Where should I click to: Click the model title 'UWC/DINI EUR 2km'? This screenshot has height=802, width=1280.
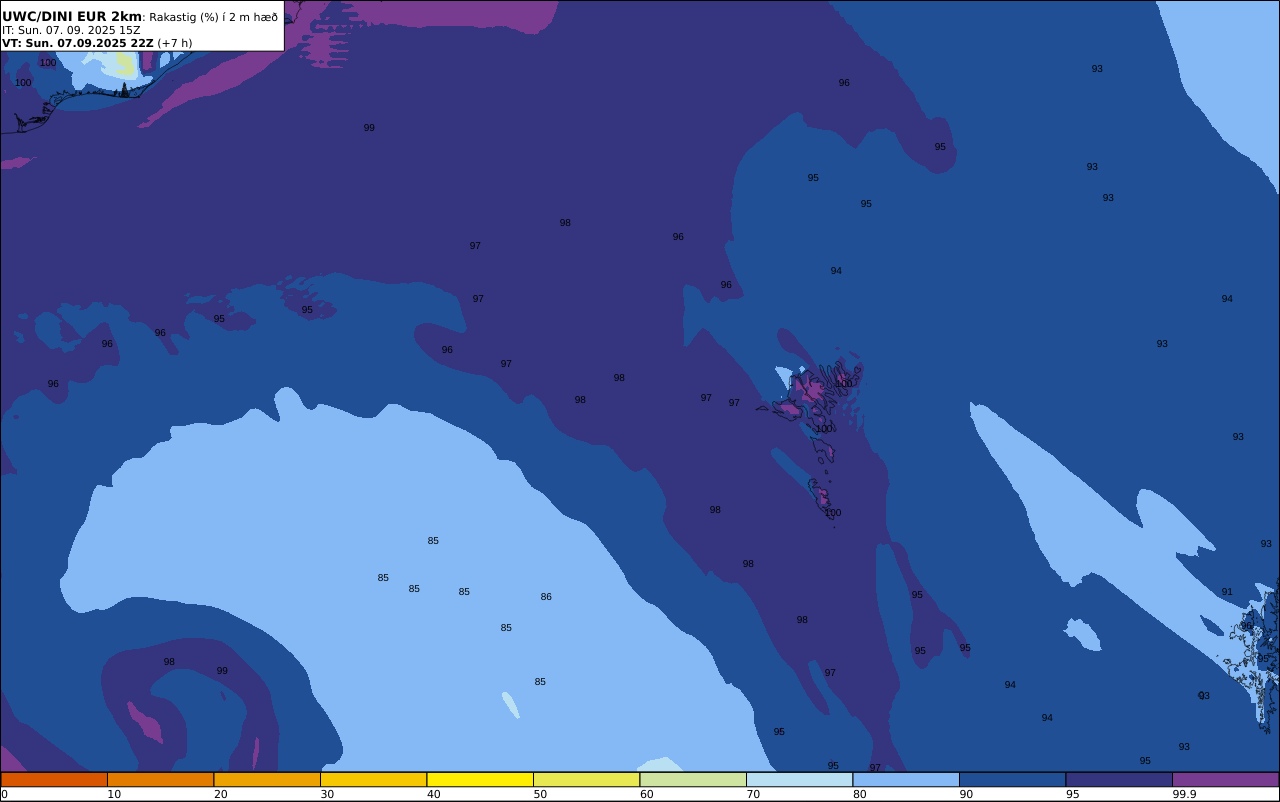[x=72, y=17]
